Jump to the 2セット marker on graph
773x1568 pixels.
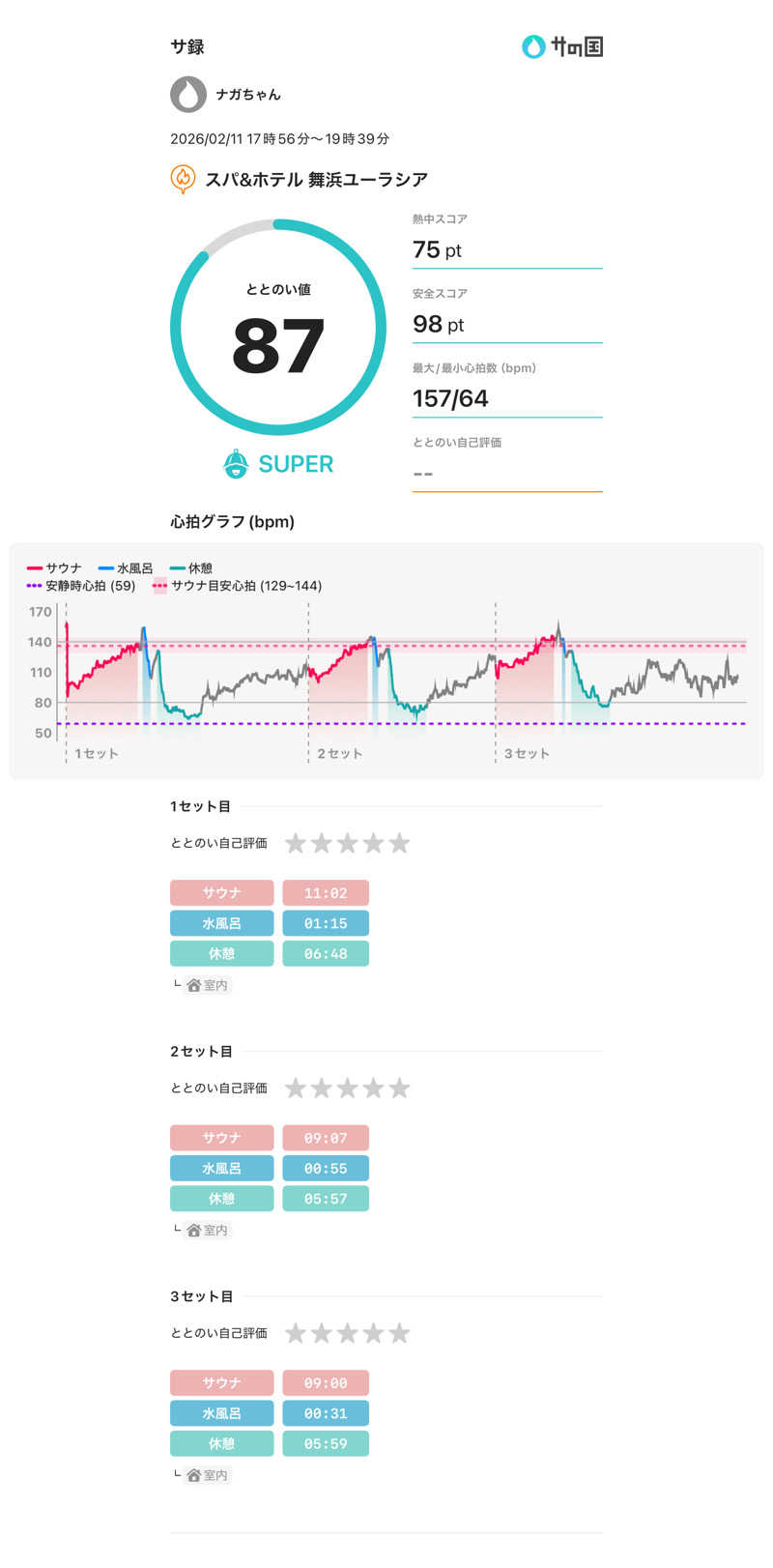click(x=339, y=753)
